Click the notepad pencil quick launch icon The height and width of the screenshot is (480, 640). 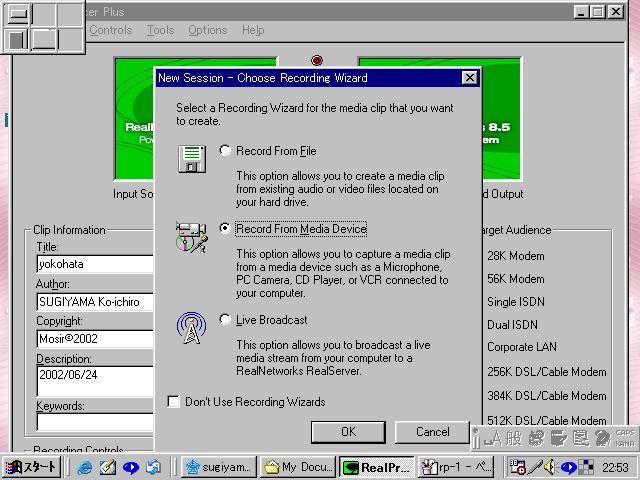[x=108, y=467]
